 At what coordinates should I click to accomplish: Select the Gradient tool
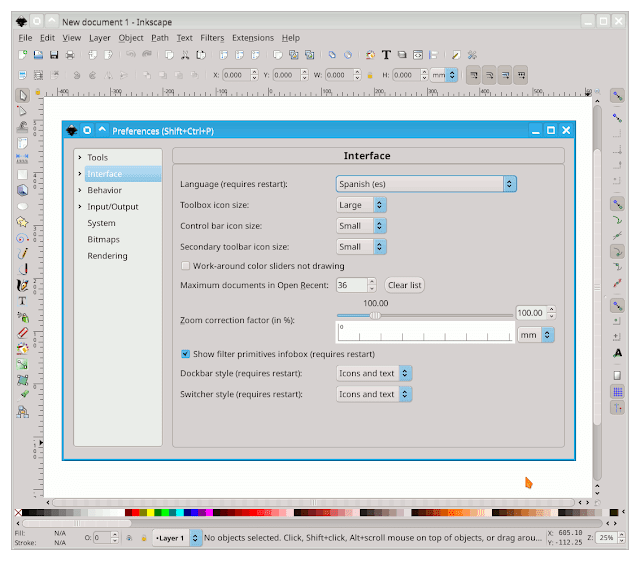pos(22,364)
